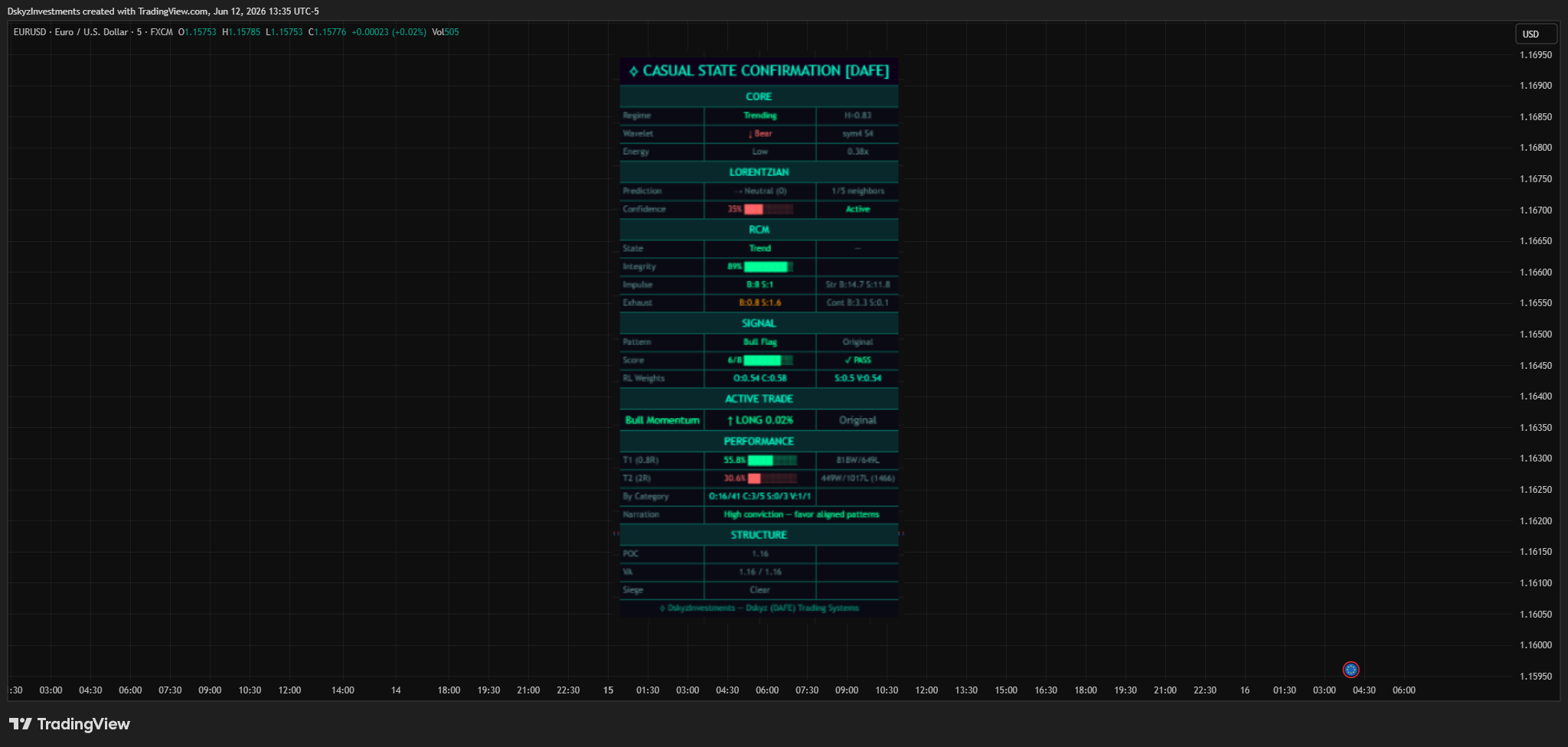Click the DskyzInvestments footer credit line
The width and height of the screenshot is (1568, 747).
[759, 608]
